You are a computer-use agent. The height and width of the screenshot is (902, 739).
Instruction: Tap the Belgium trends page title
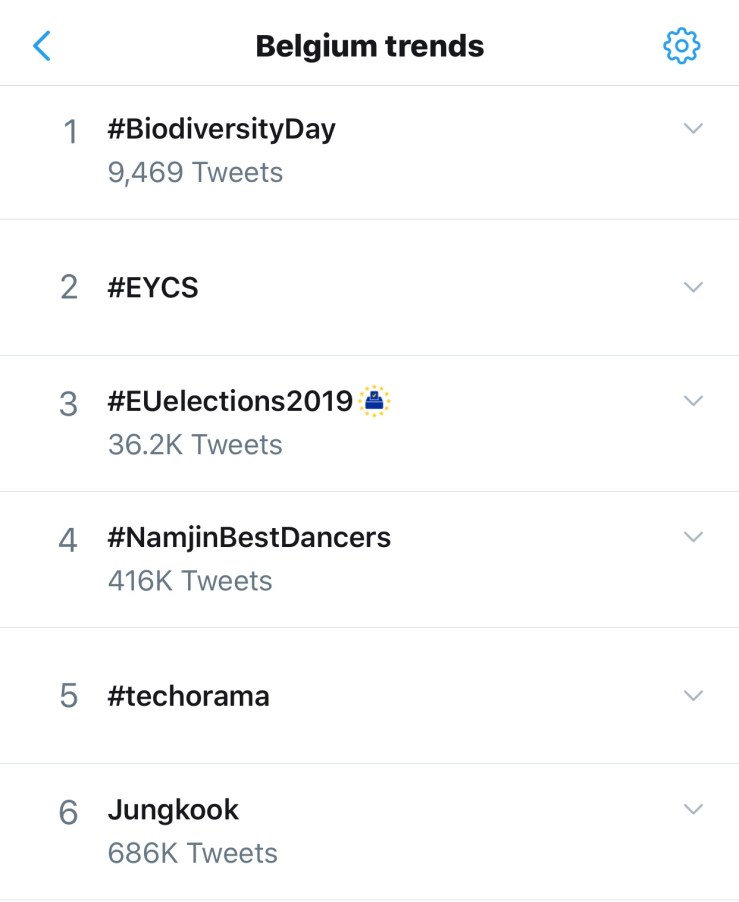(369, 46)
